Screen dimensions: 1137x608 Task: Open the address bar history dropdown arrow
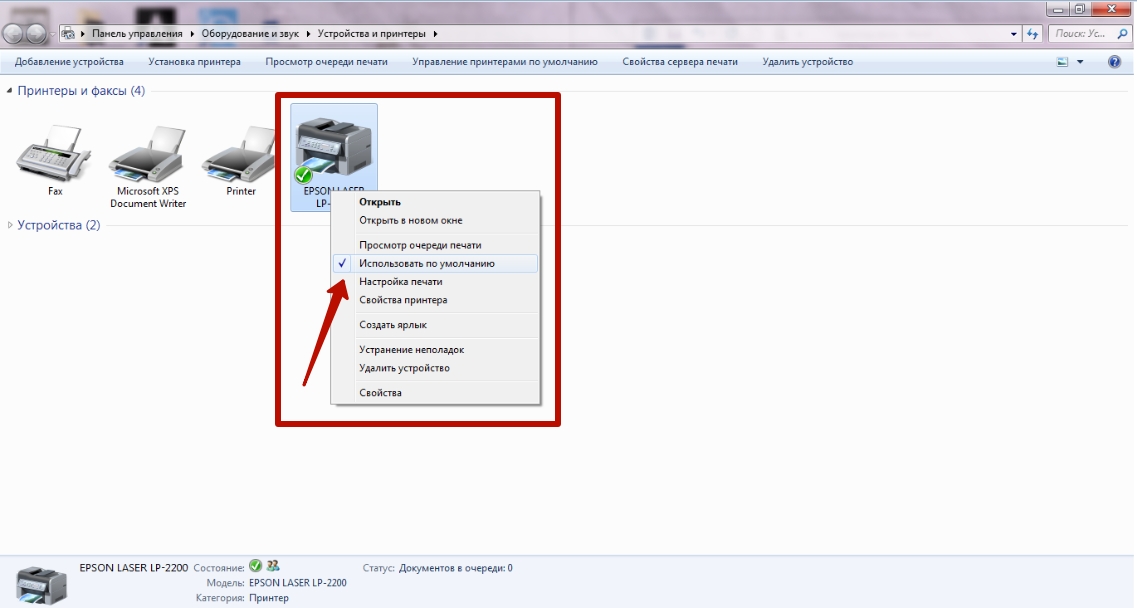click(1015, 33)
